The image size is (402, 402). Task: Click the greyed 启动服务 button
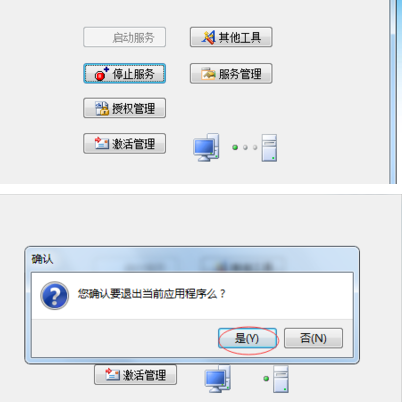click(124, 37)
